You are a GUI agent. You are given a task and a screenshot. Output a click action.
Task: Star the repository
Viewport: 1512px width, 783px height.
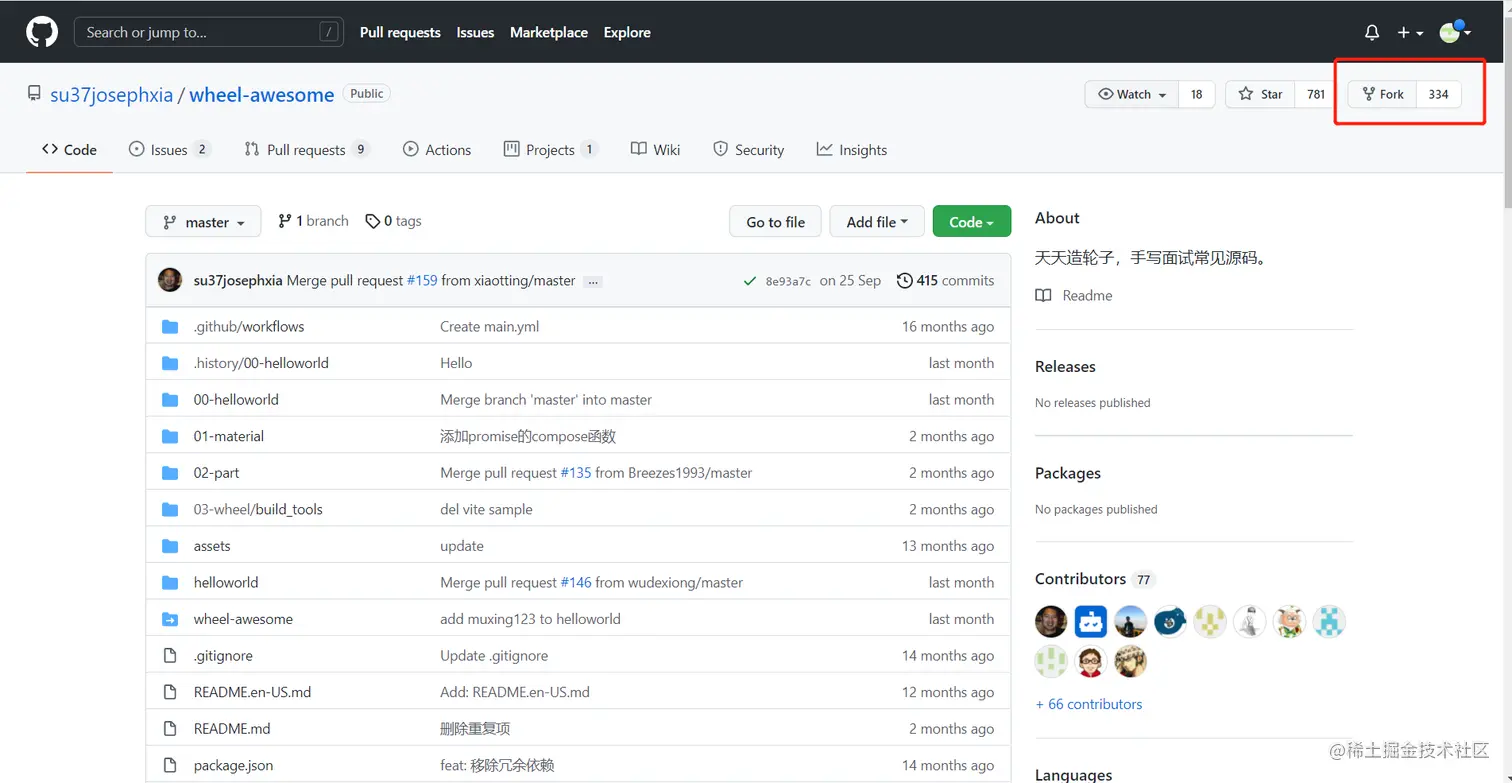(x=1260, y=94)
